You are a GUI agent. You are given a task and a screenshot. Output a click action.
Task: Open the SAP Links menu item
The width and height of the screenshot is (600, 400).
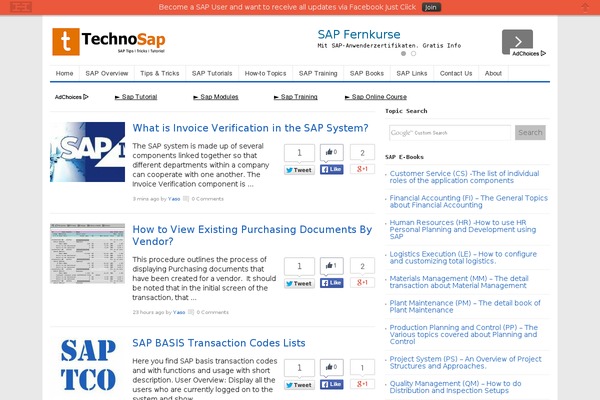tap(412, 73)
